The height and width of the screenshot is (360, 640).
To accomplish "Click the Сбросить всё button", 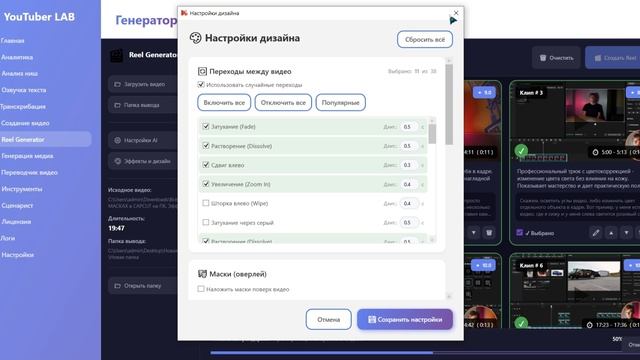I will (x=425, y=40).
